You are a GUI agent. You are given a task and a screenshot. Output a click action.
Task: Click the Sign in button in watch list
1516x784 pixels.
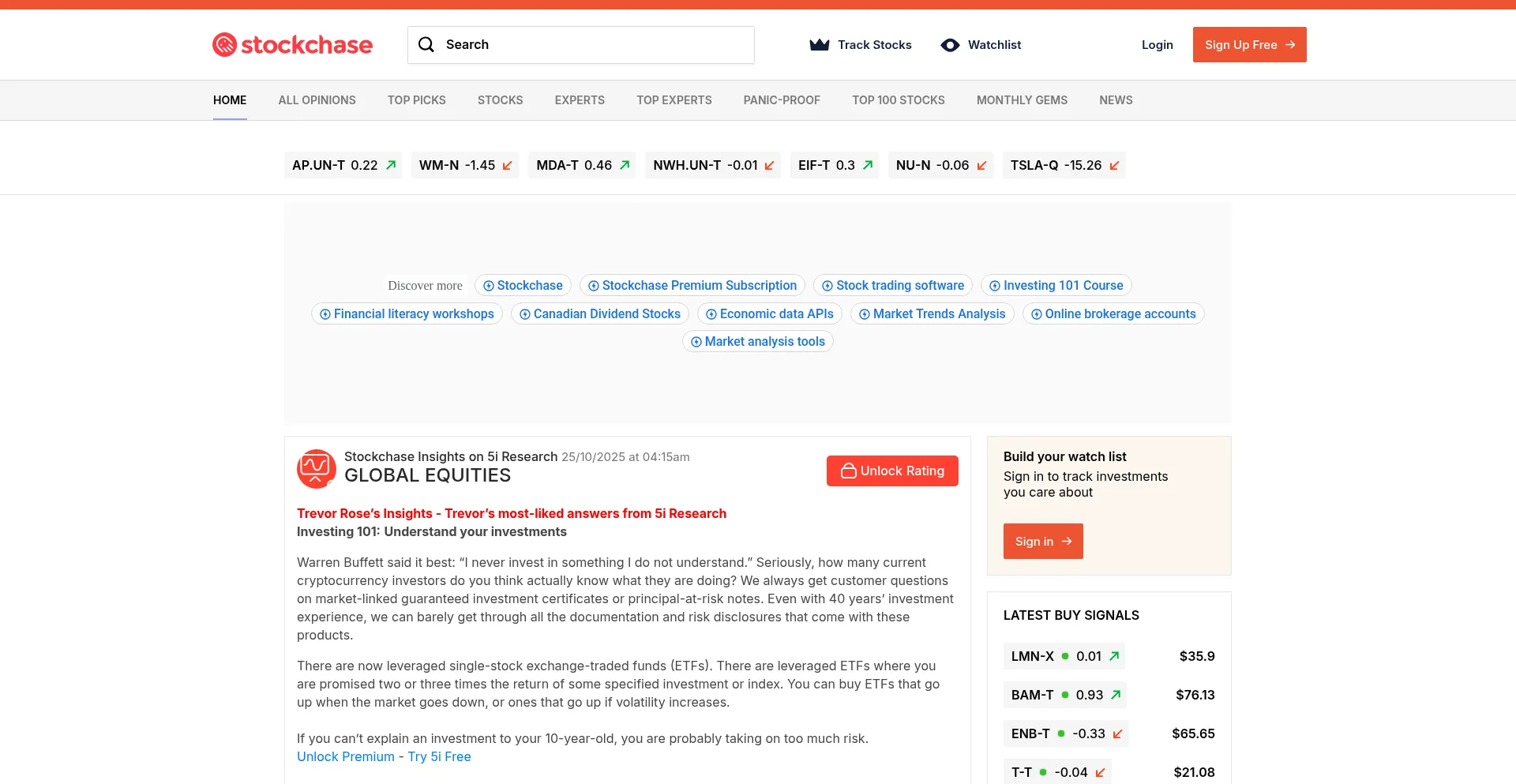click(x=1042, y=542)
